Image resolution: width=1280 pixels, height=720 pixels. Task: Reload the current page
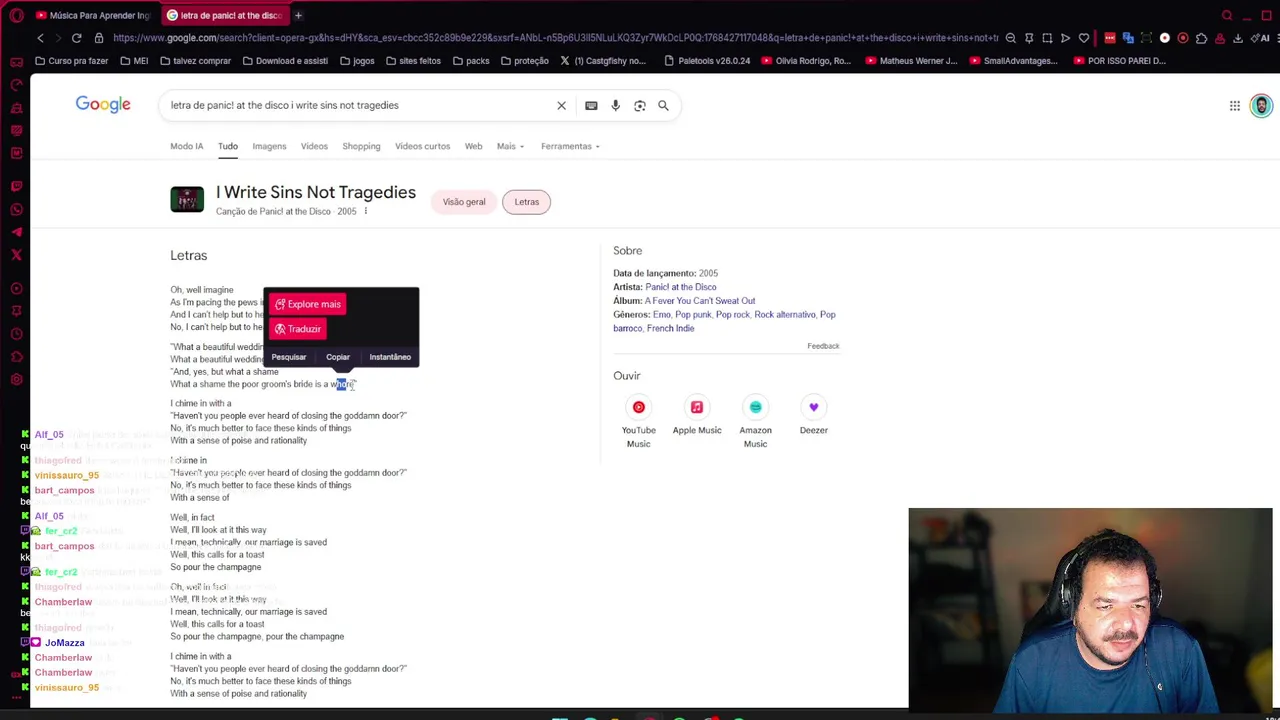click(x=76, y=38)
